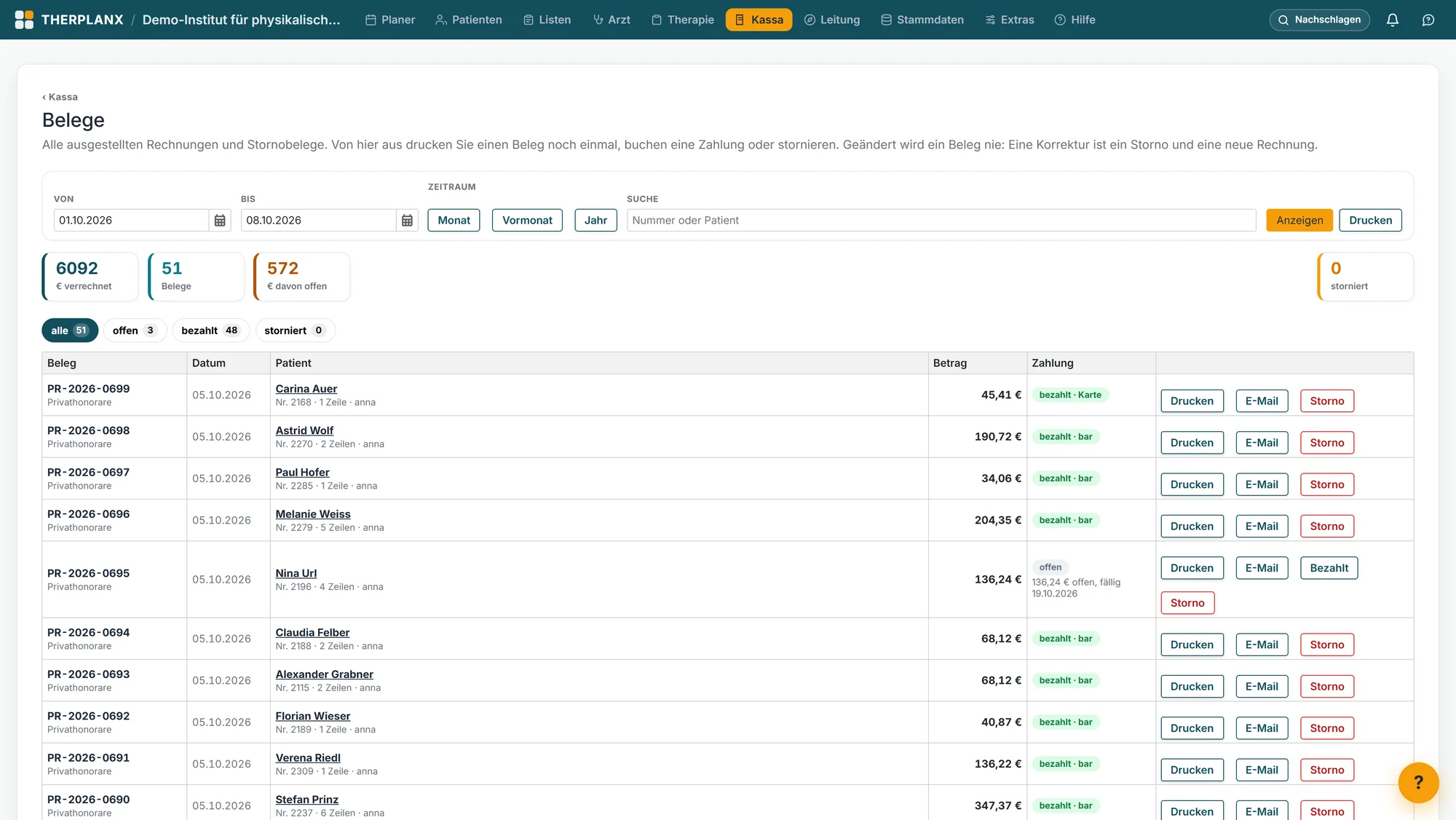Click the BIS date field
This screenshot has height=820, width=1456.
[319, 221]
